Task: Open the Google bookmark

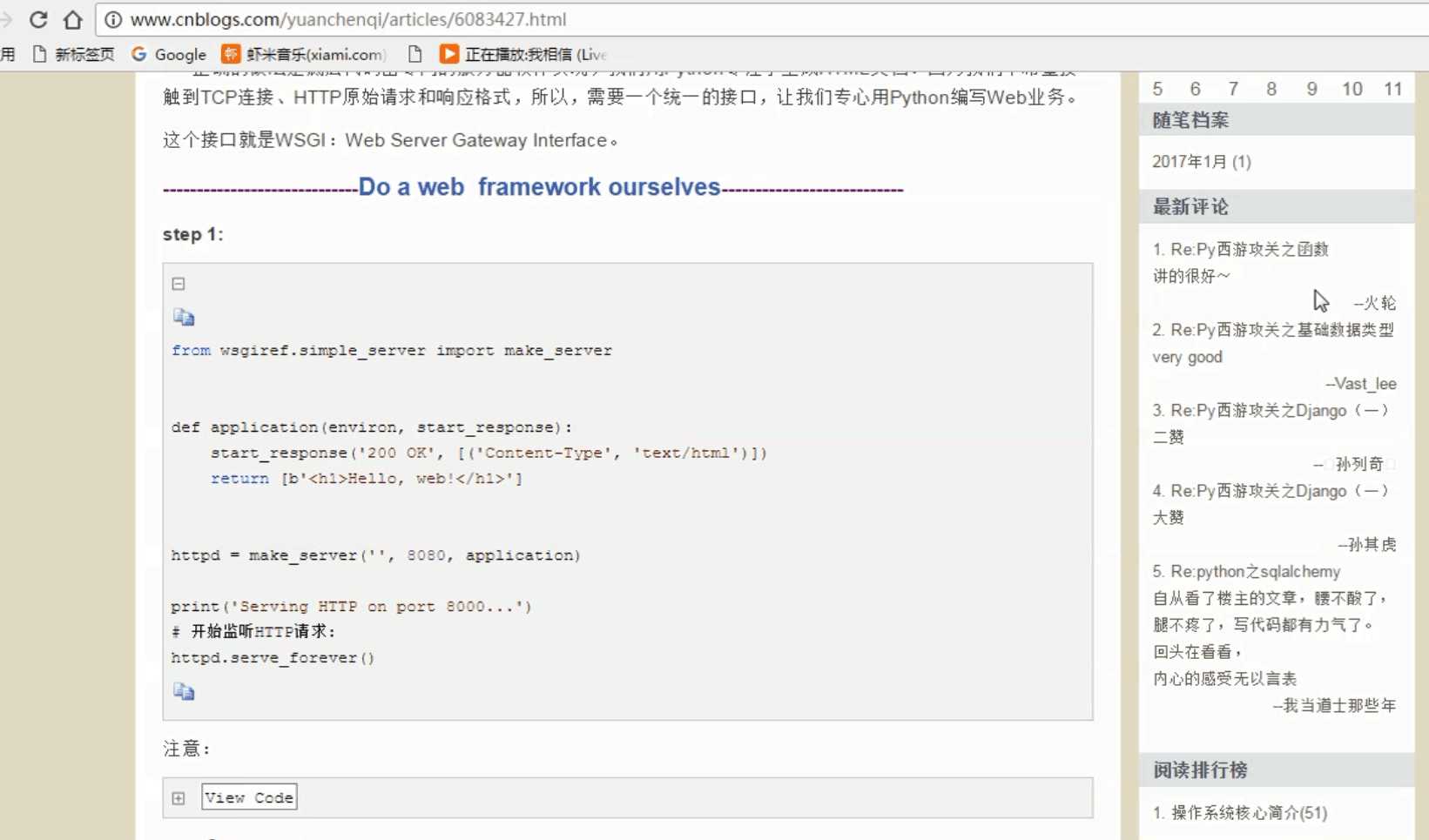Action: point(169,54)
